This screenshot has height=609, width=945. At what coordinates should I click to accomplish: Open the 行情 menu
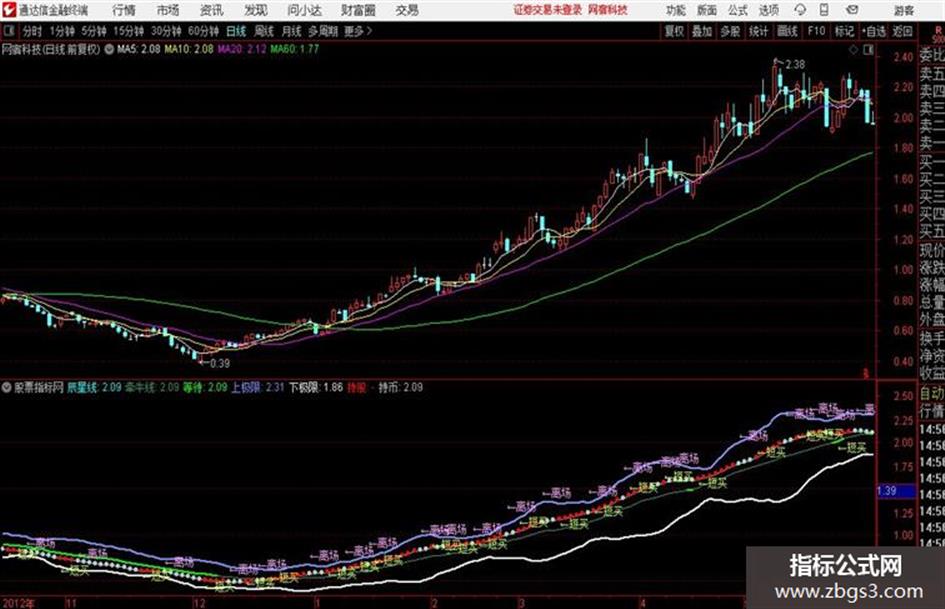(124, 10)
